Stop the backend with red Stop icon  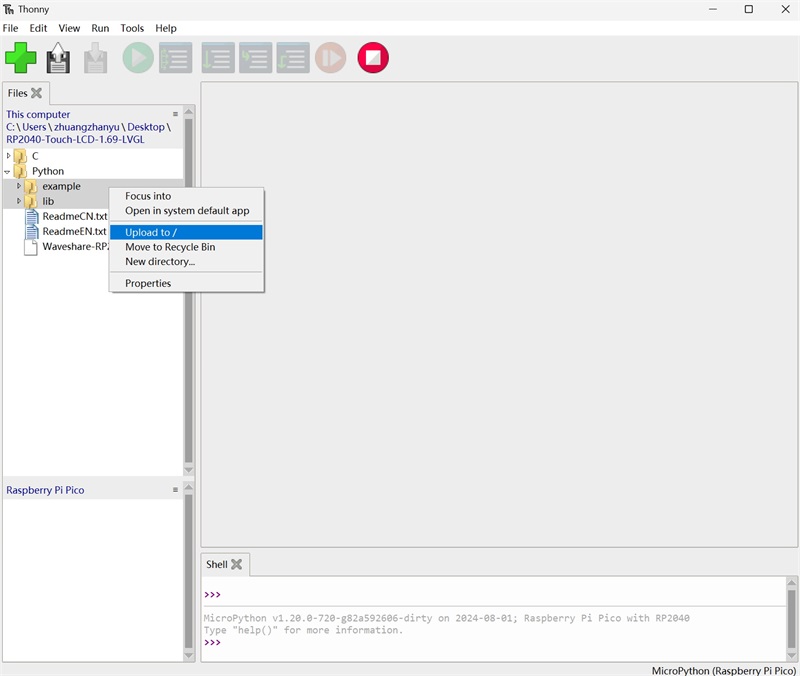click(x=373, y=58)
